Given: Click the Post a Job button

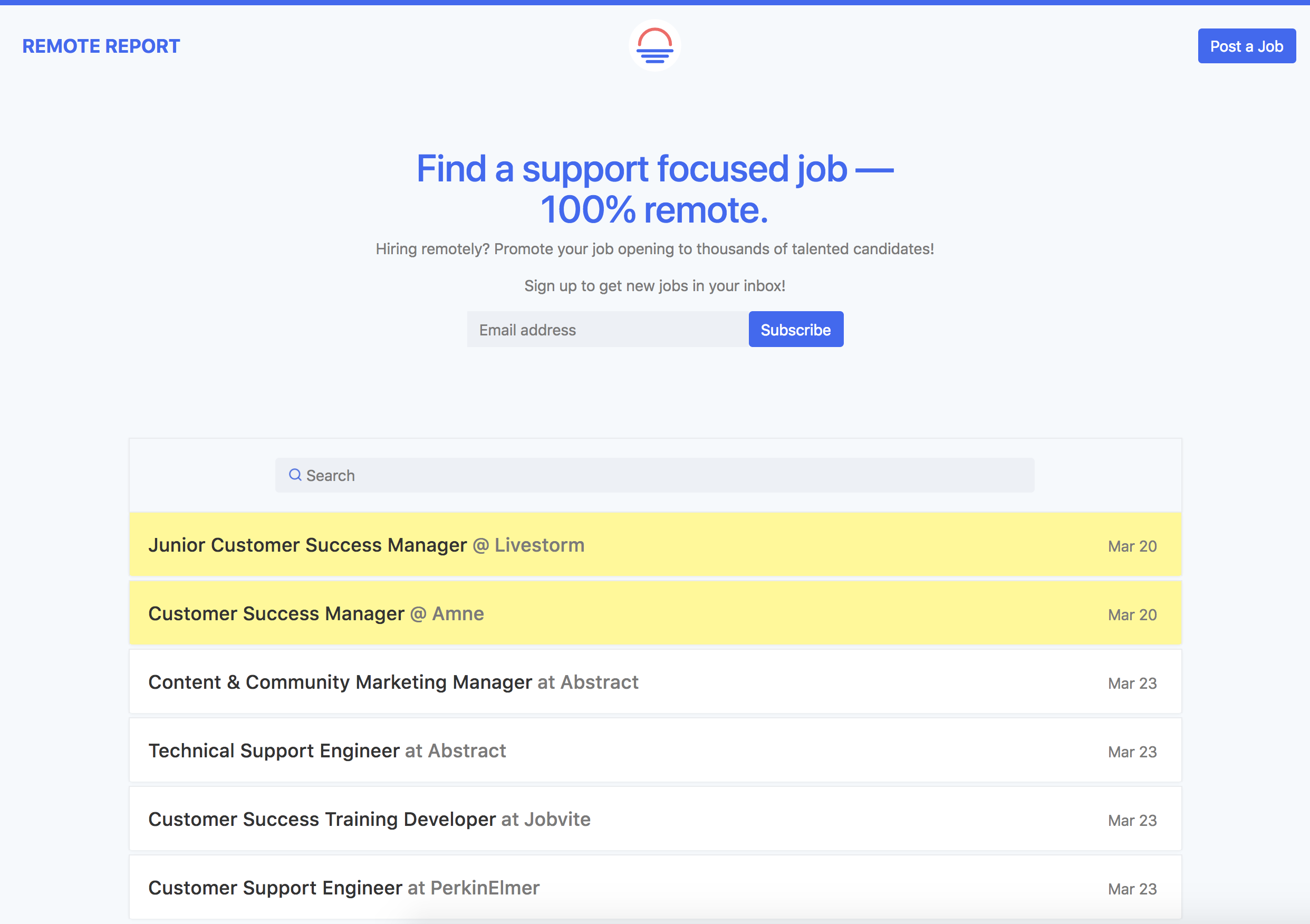Looking at the screenshot, I should coord(1247,46).
